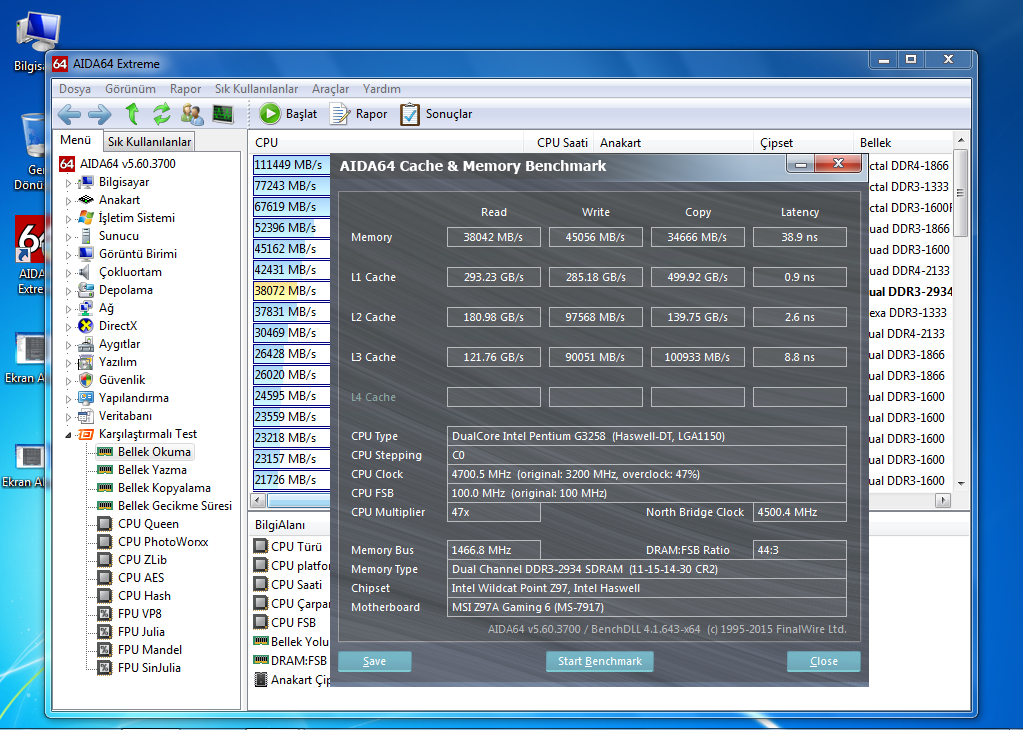The width and height of the screenshot is (1023, 730).
Task: Start the test with the Başlat button
Action: coord(288,114)
